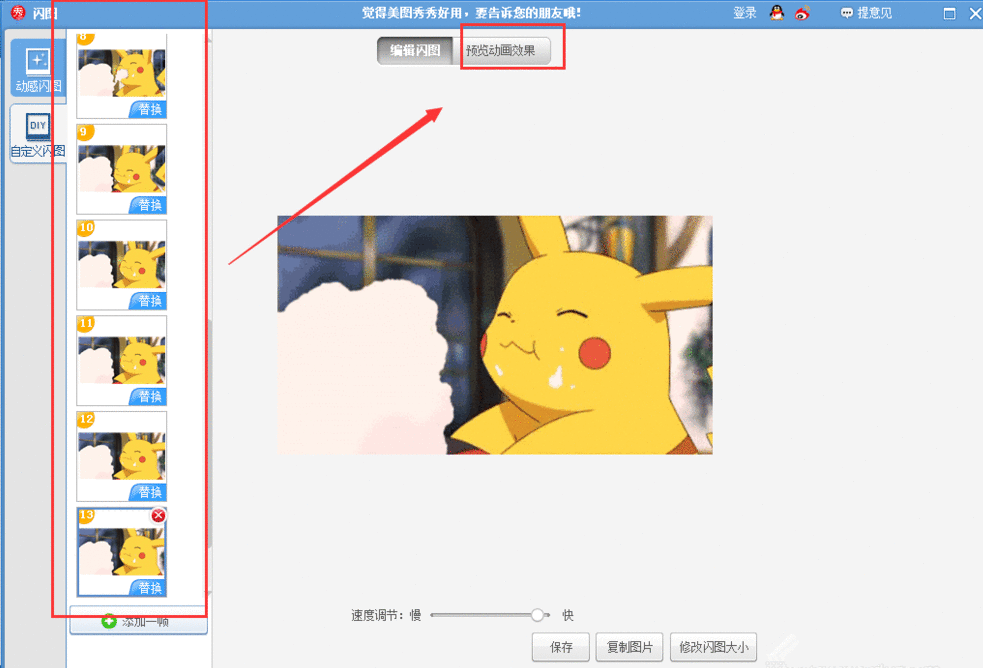Screen dimensions: 983x668
Task: Click the 复制图片 button
Action: tap(629, 647)
